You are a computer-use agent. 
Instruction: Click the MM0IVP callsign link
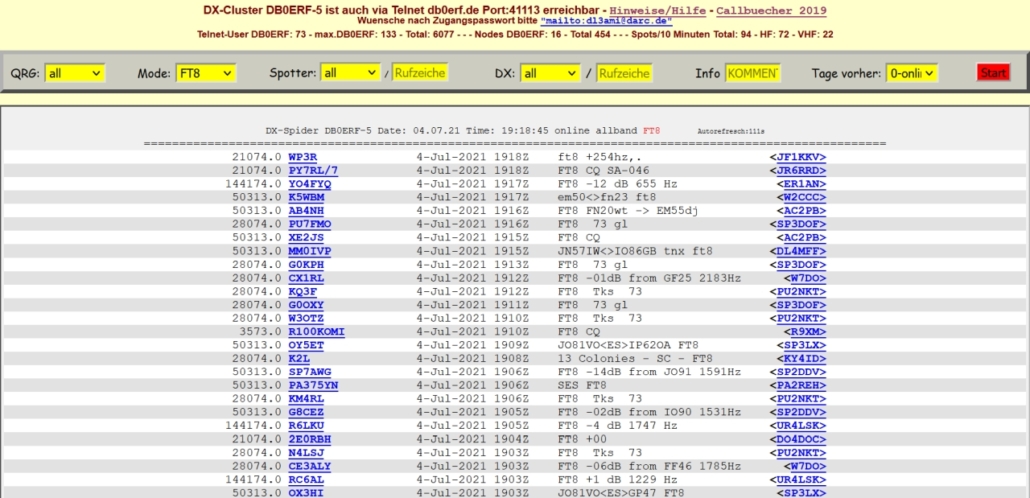[309, 251]
